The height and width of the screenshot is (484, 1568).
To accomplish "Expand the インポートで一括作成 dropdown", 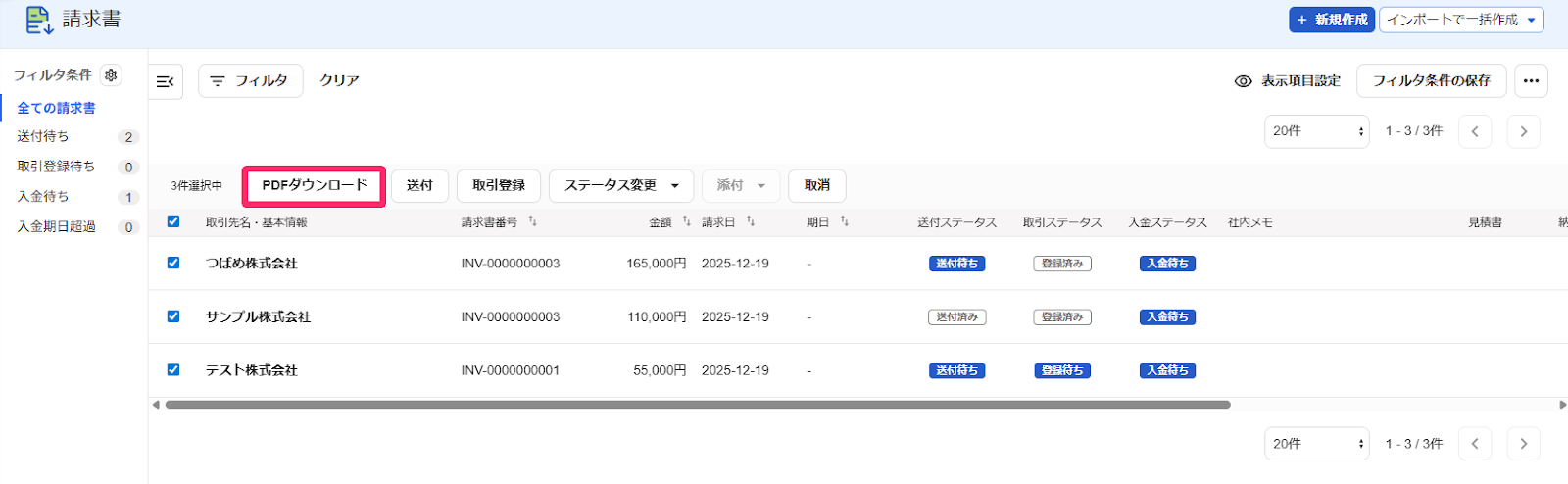I will pyautogui.click(x=1461, y=20).
